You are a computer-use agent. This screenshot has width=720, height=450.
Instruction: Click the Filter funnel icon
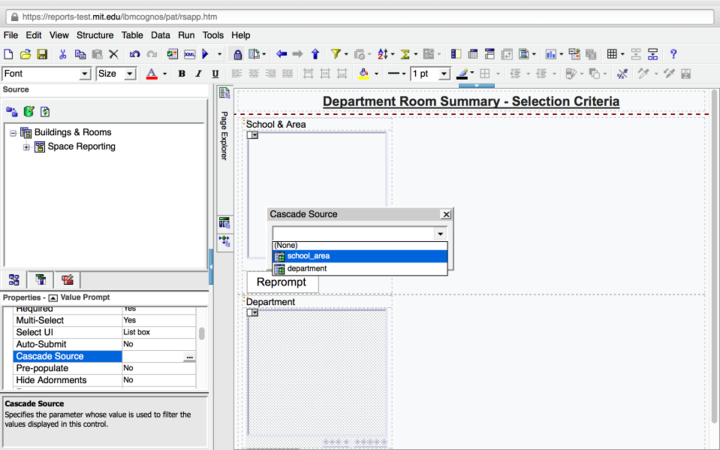pyautogui.click(x=336, y=54)
